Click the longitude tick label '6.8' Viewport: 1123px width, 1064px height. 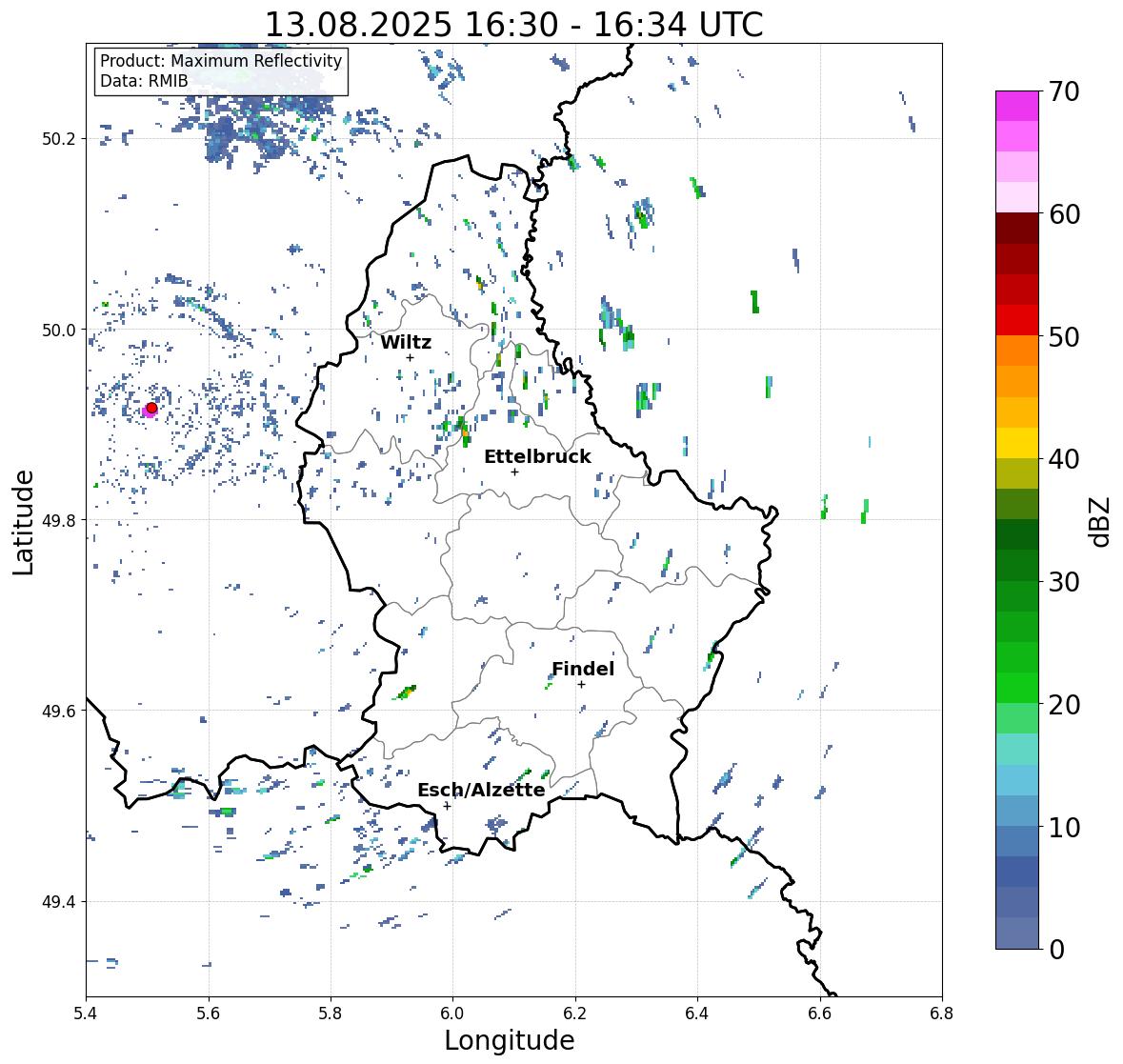point(942,1014)
